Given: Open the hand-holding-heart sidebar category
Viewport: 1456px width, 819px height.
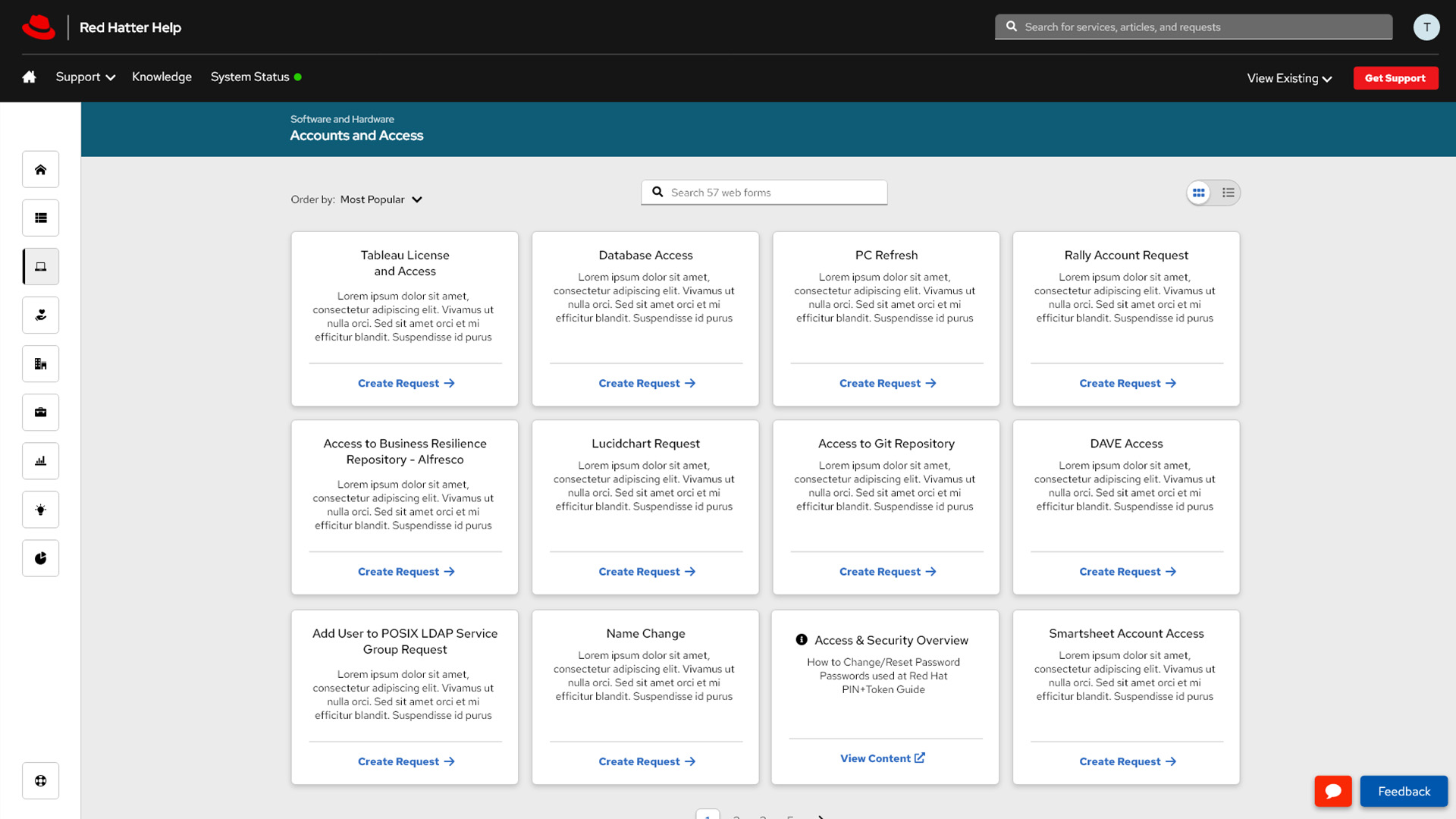Looking at the screenshot, I should [x=41, y=315].
